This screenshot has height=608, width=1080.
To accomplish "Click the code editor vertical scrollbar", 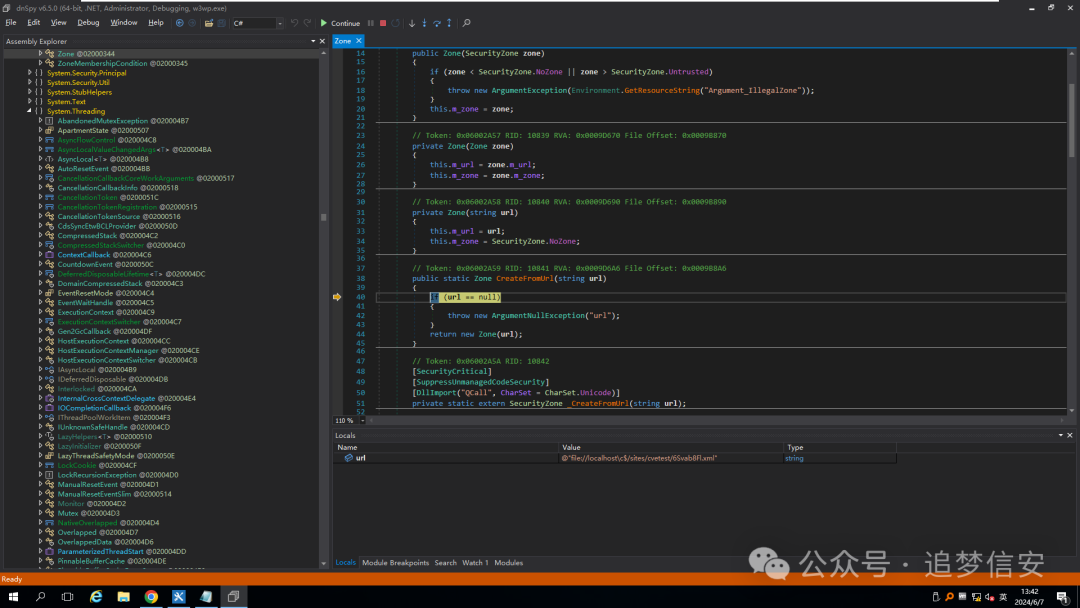I will click(1071, 120).
